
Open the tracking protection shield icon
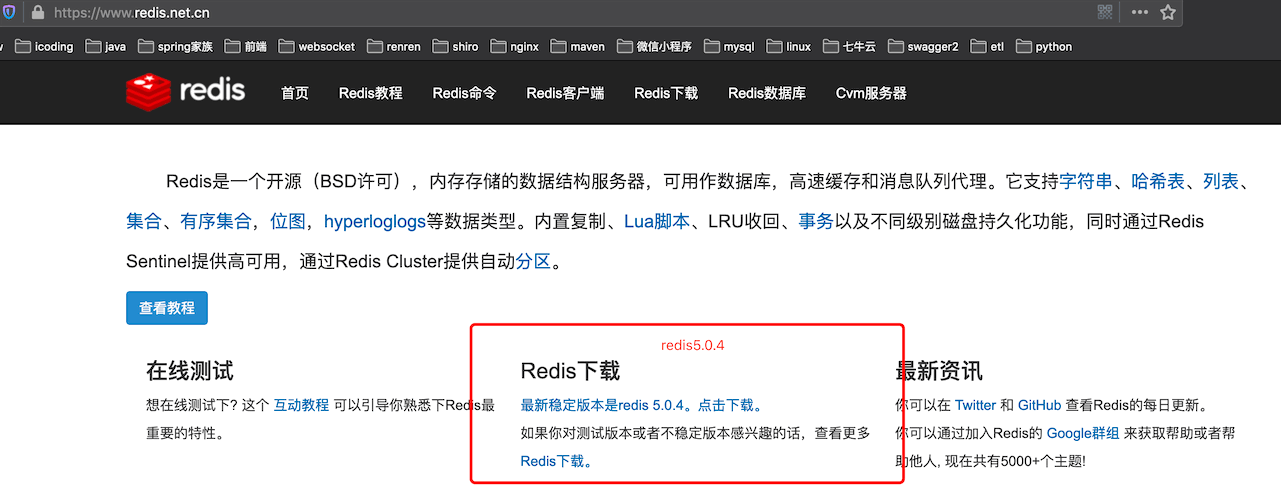click(x=10, y=13)
